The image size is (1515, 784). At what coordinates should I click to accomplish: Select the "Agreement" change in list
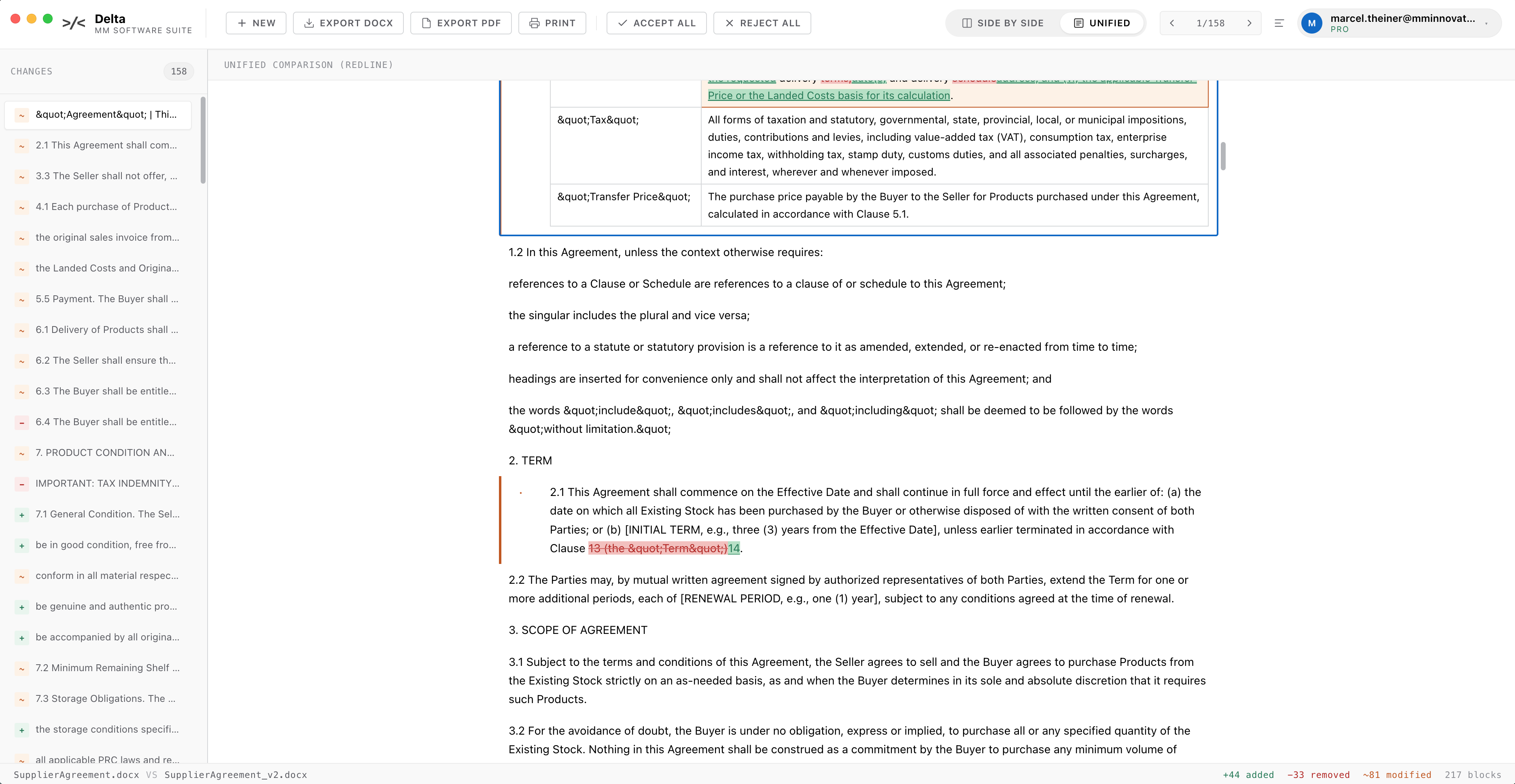coord(98,115)
